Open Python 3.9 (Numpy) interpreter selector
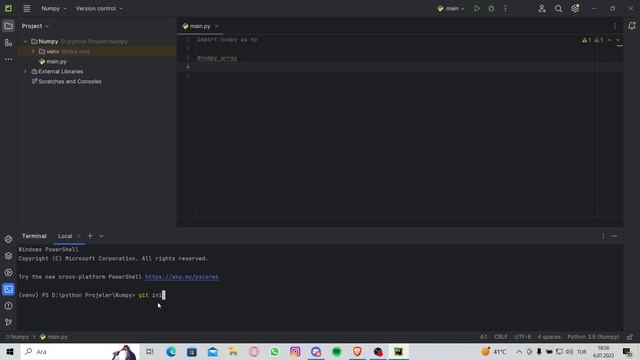 [x=593, y=337]
